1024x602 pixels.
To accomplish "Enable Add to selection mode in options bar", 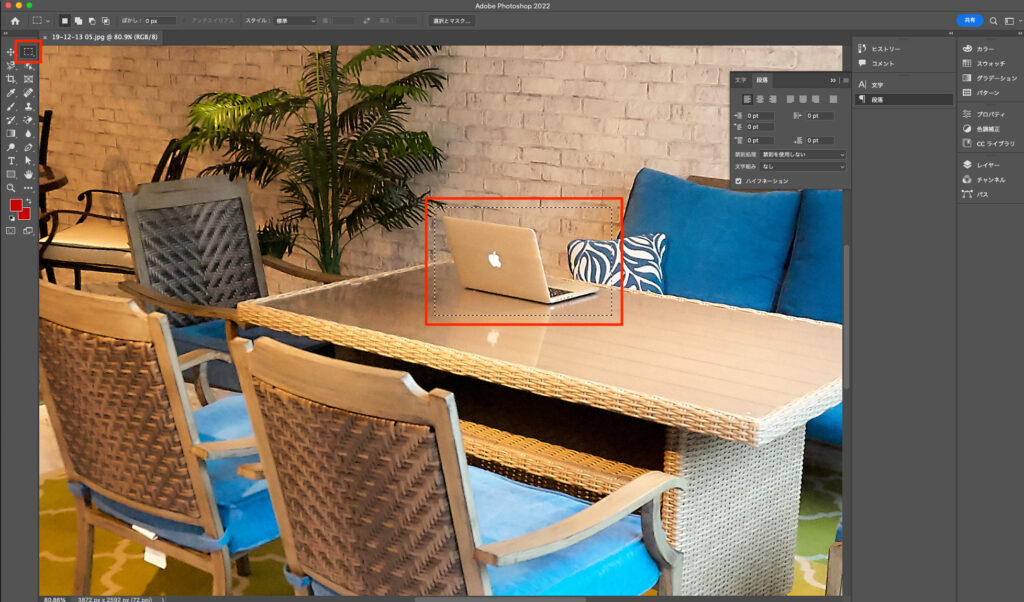I will point(78,20).
